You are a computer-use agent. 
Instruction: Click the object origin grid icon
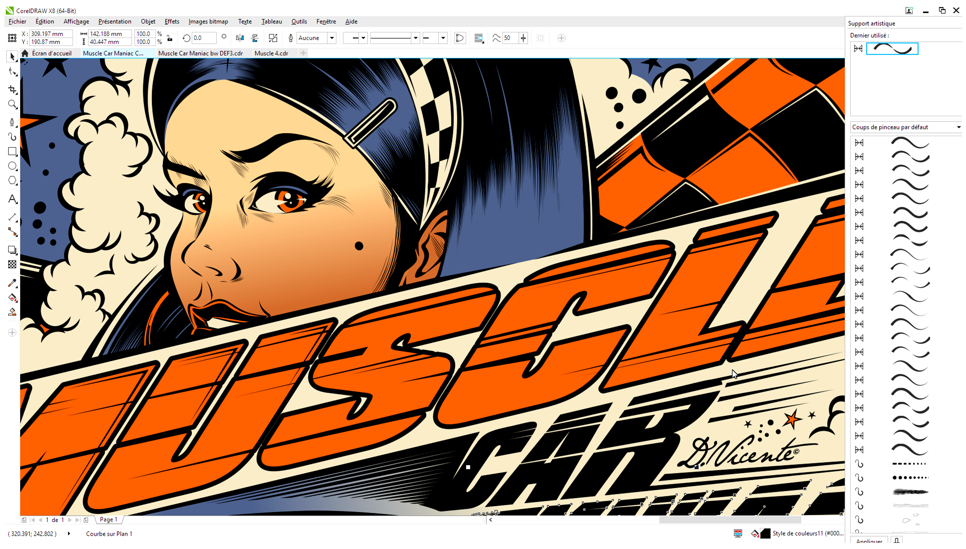(12, 38)
